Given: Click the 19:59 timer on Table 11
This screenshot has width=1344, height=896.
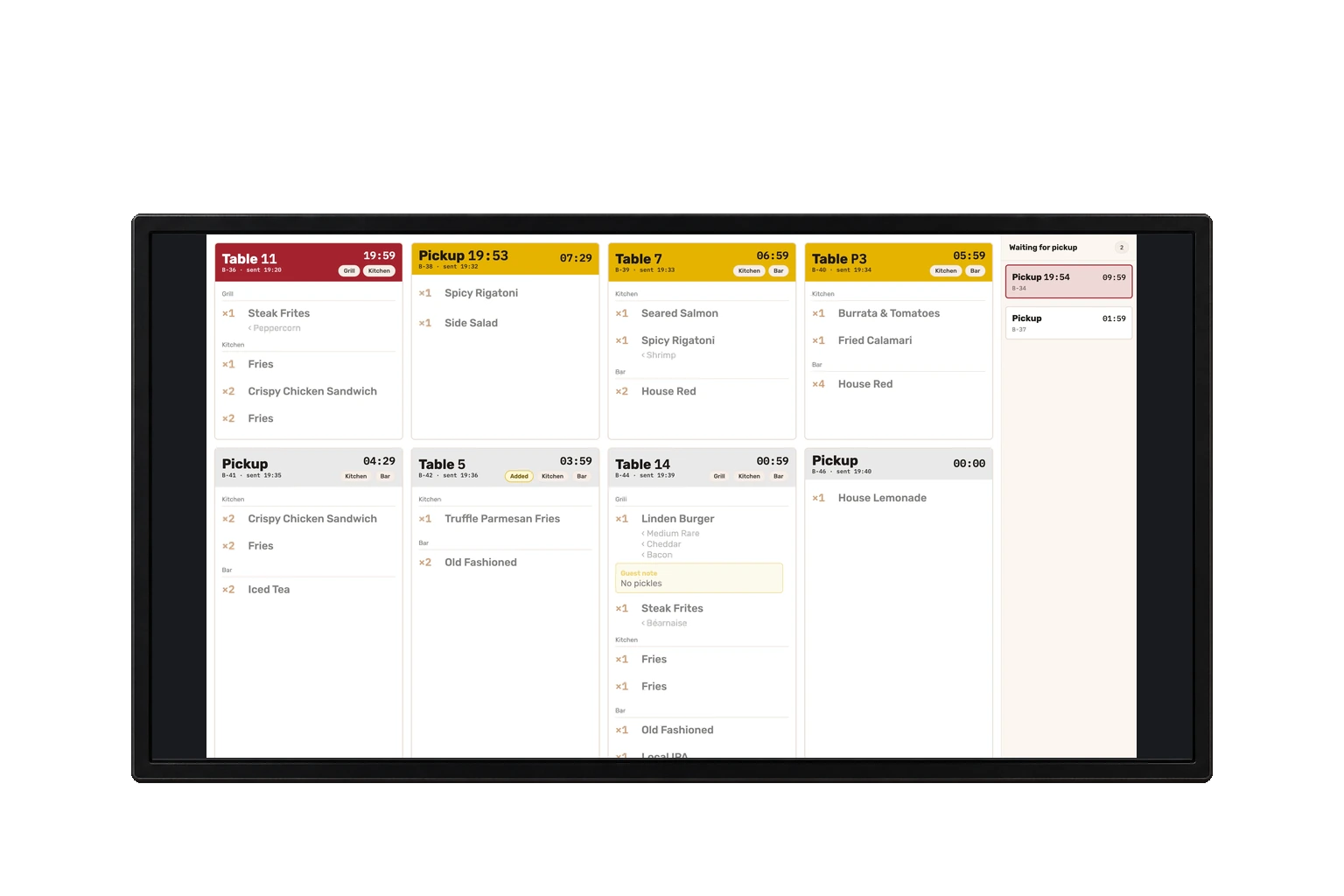Looking at the screenshot, I should [379, 255].
